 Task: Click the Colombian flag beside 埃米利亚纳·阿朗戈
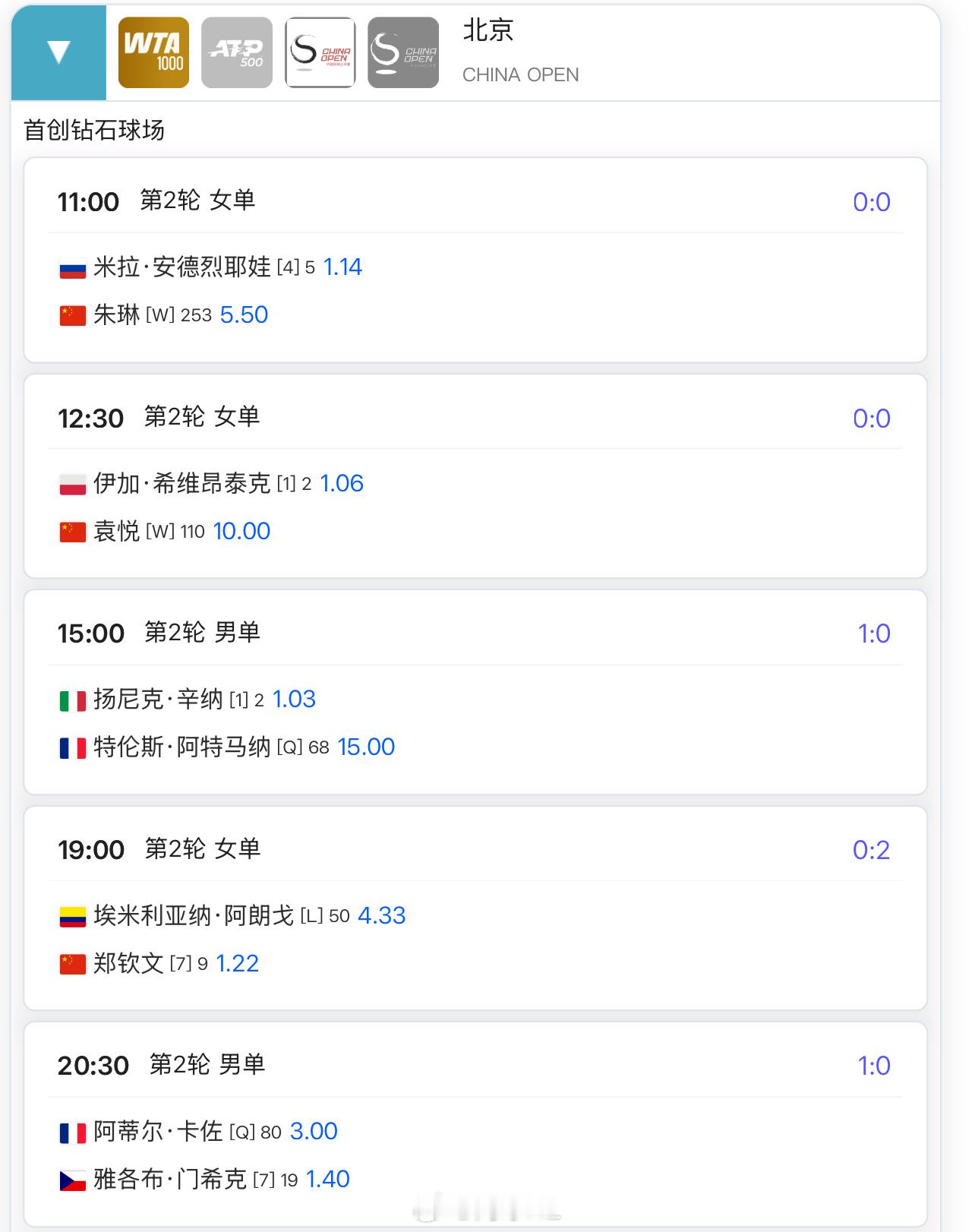click(x=73, y=917)
